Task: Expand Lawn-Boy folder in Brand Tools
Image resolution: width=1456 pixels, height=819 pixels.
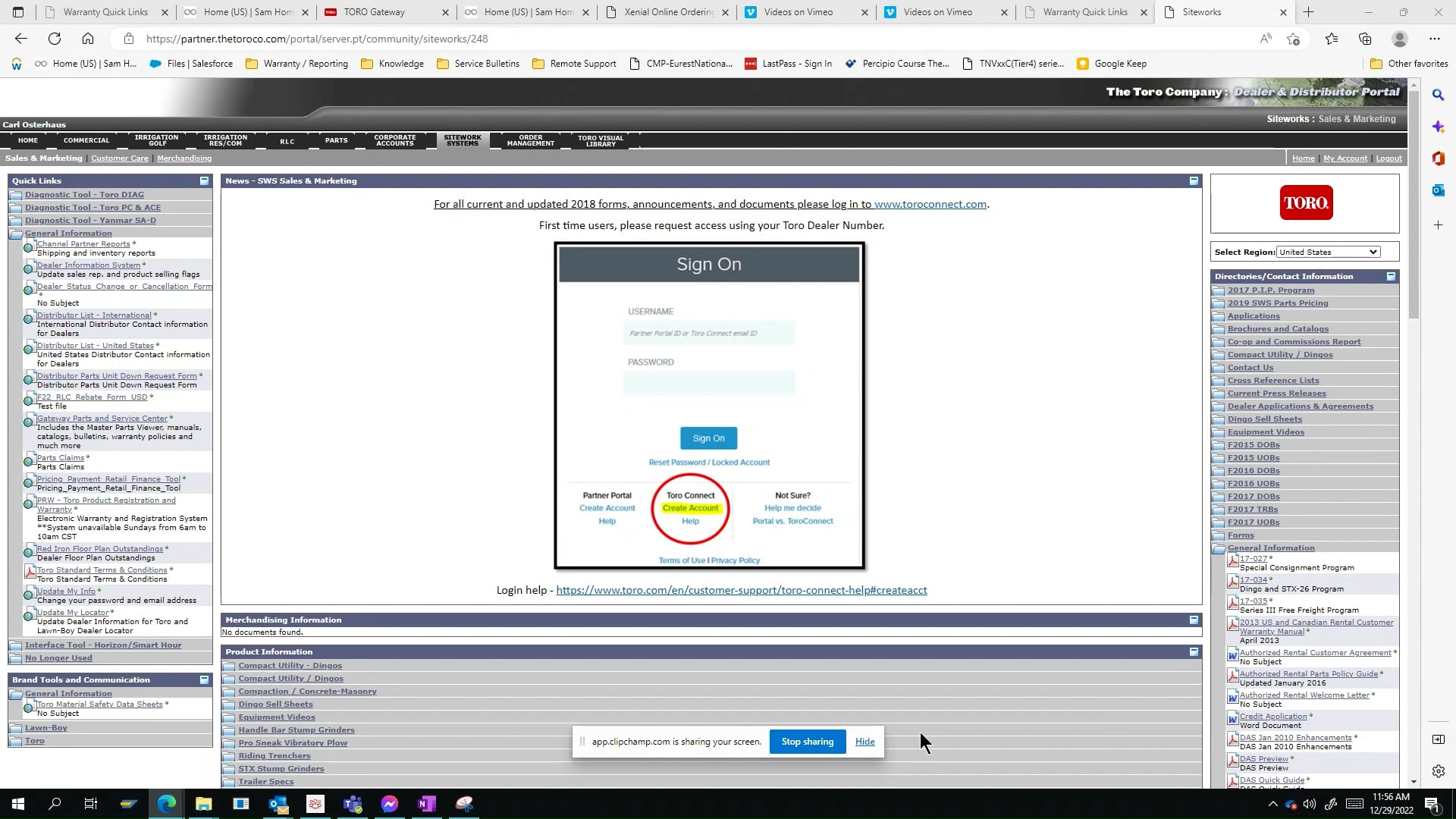Action: coord(46,727)
